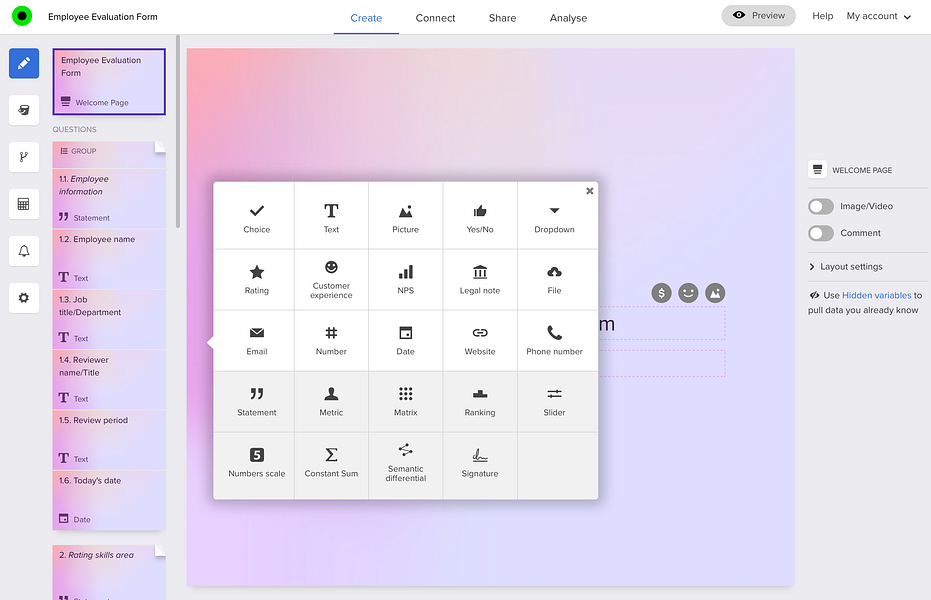
Task: Open the theme paint sidebar tool
Action: (x=24, y=110)
